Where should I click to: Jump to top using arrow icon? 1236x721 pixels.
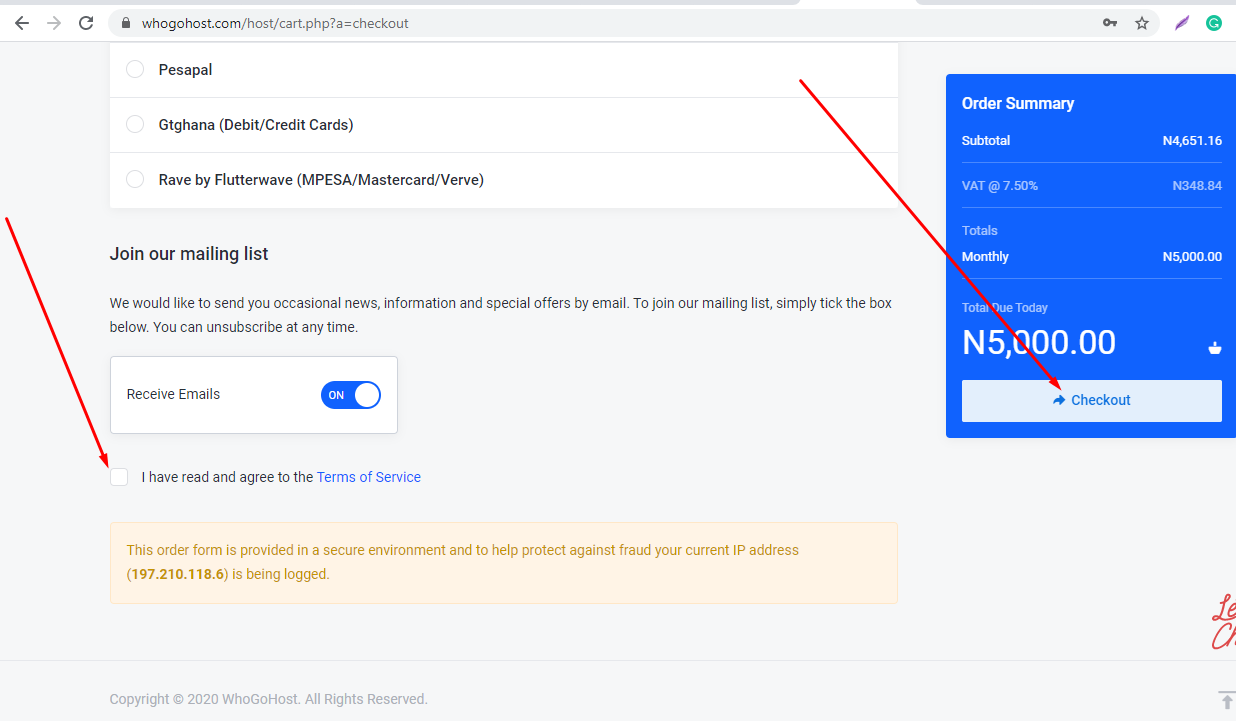click(x=1227, y=700)
